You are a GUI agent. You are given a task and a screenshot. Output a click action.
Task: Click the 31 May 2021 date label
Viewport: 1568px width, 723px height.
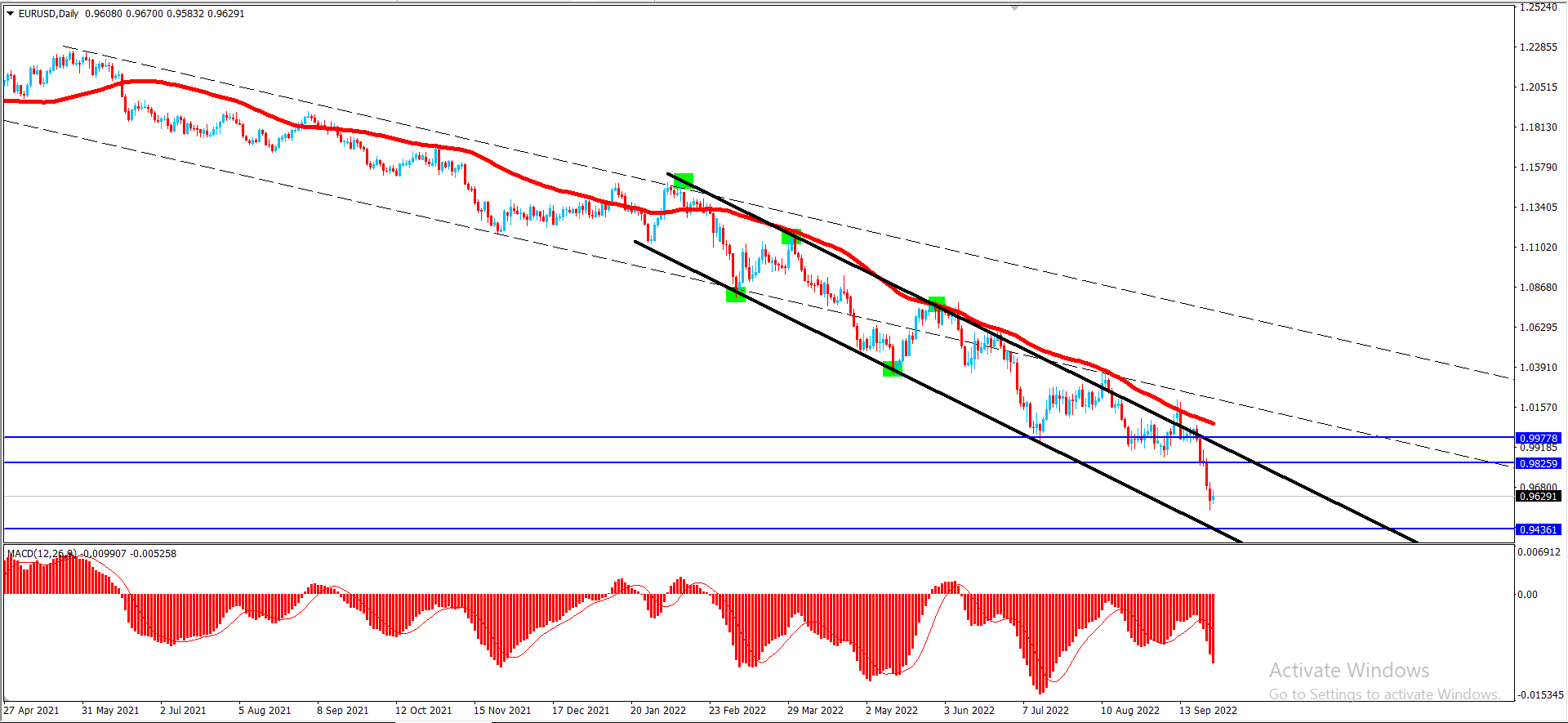tap(110, 710)
